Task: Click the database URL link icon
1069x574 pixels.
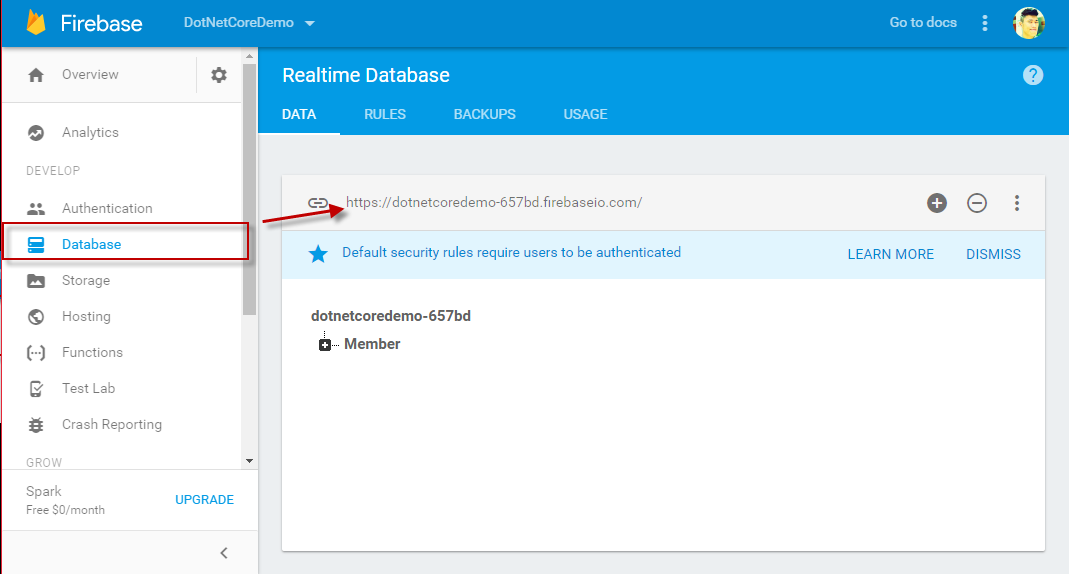Action: coord(318,203)
